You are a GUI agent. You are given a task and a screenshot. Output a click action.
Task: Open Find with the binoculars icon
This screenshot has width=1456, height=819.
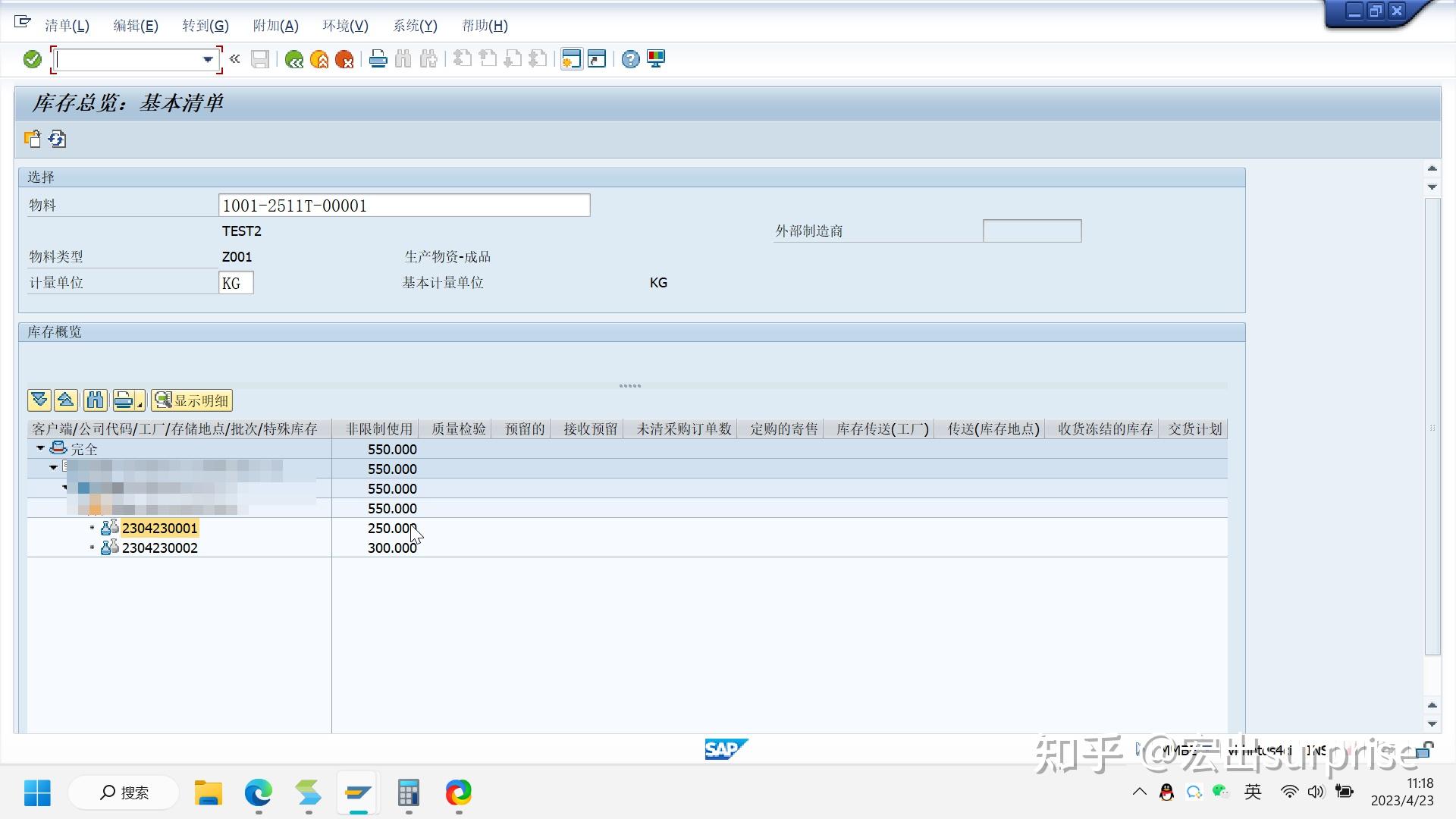pos(403,59)
